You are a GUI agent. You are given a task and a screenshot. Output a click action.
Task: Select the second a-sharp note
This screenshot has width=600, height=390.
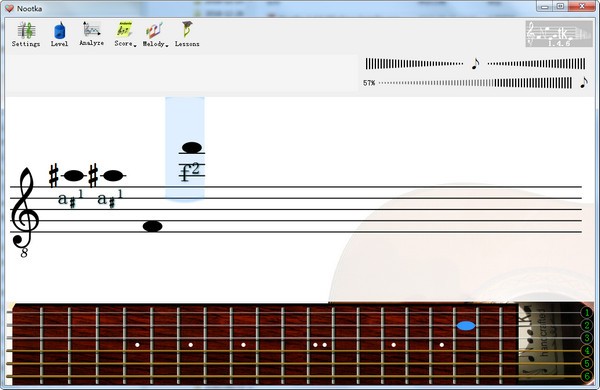click(113, 176)
